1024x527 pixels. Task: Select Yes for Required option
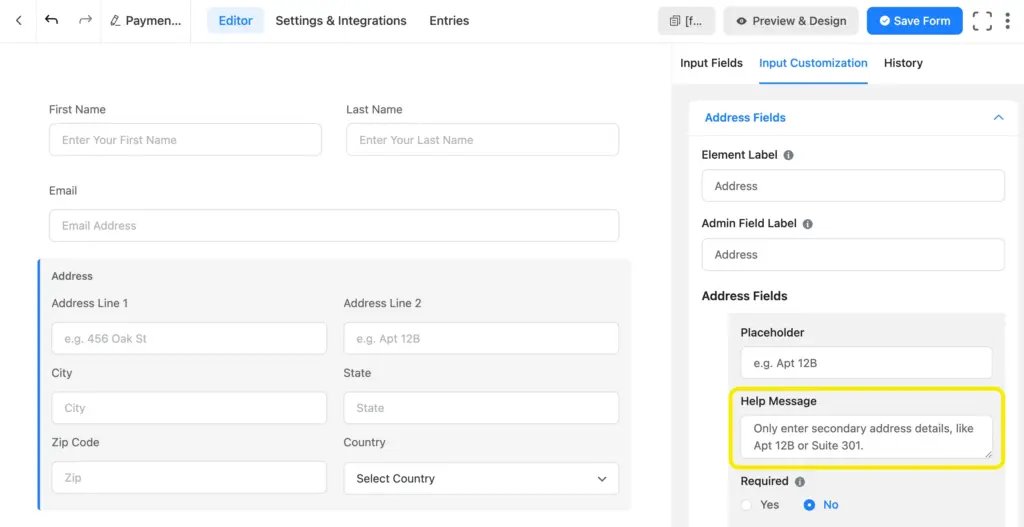pos(747,505)
